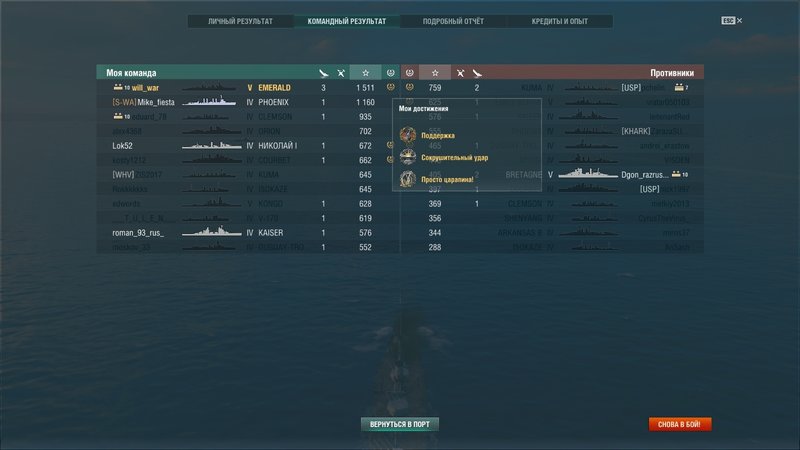Open the Кредиты и опыт tab
The height and width of the screenshot is (450, 800).
pyautogui.click(x=560, y=21)
